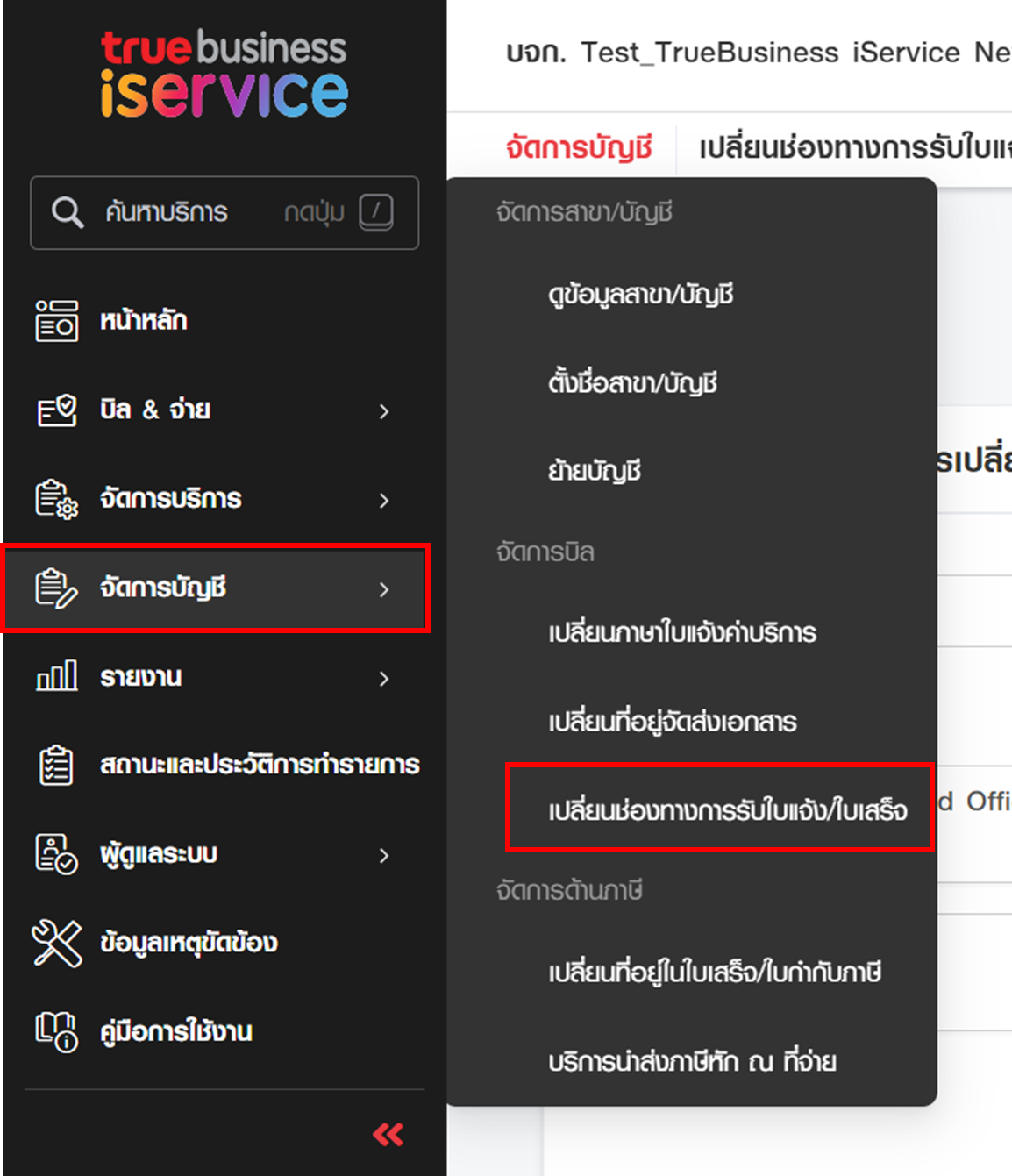Click the บจก. Test_TrueBusiness company name
Viewport: 1012px width, 1176px height.
759,53
